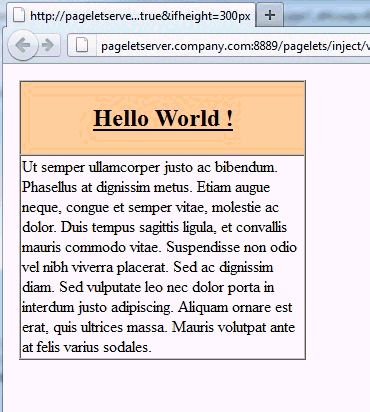The width and height of the screenshot is (370, 412).
Task: Click the browser Forward arrow button
Action: click(48, 45)
